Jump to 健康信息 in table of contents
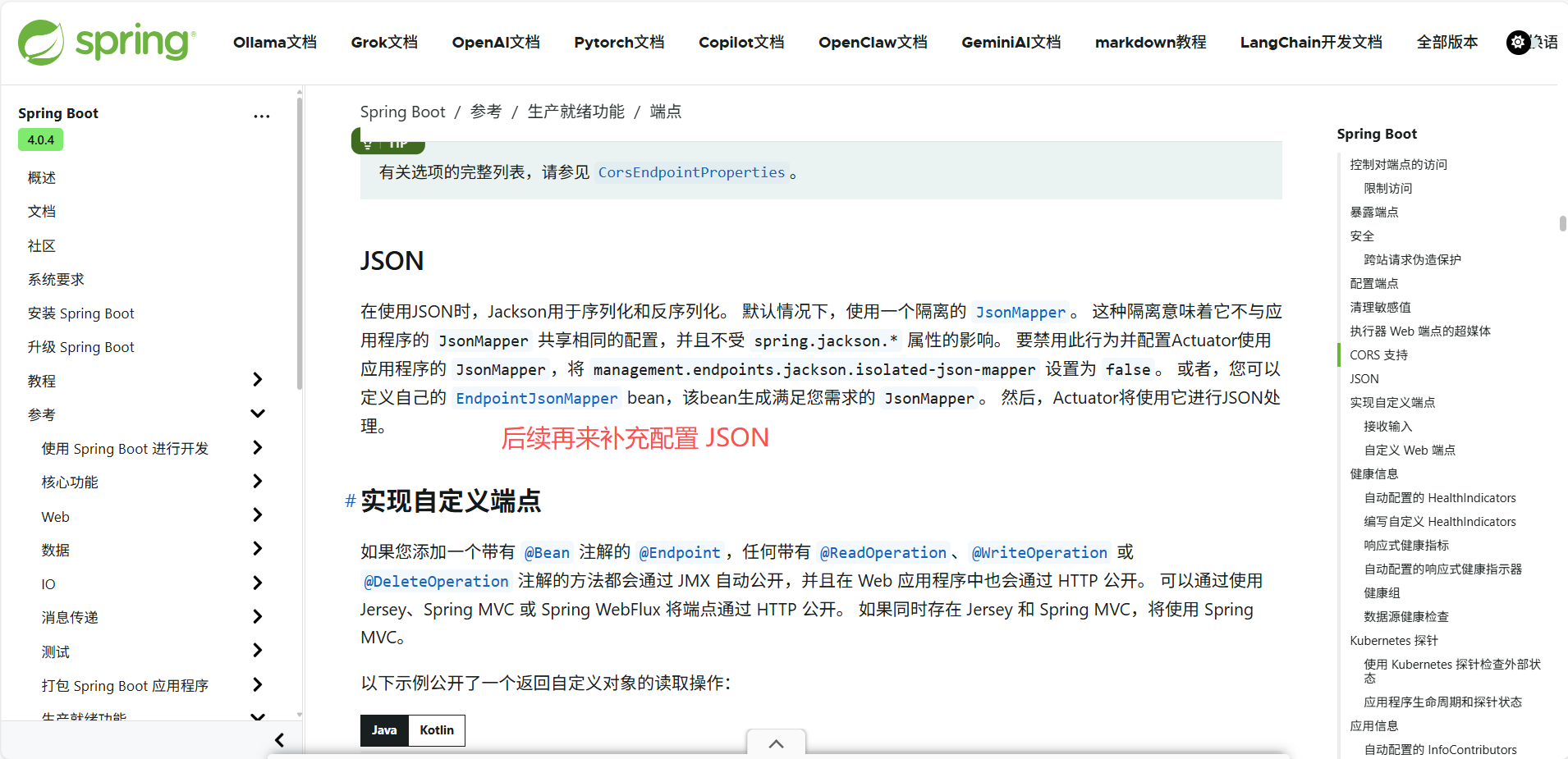The image size is (1568, 759). pyautogui.click(x=1374, y=474)
